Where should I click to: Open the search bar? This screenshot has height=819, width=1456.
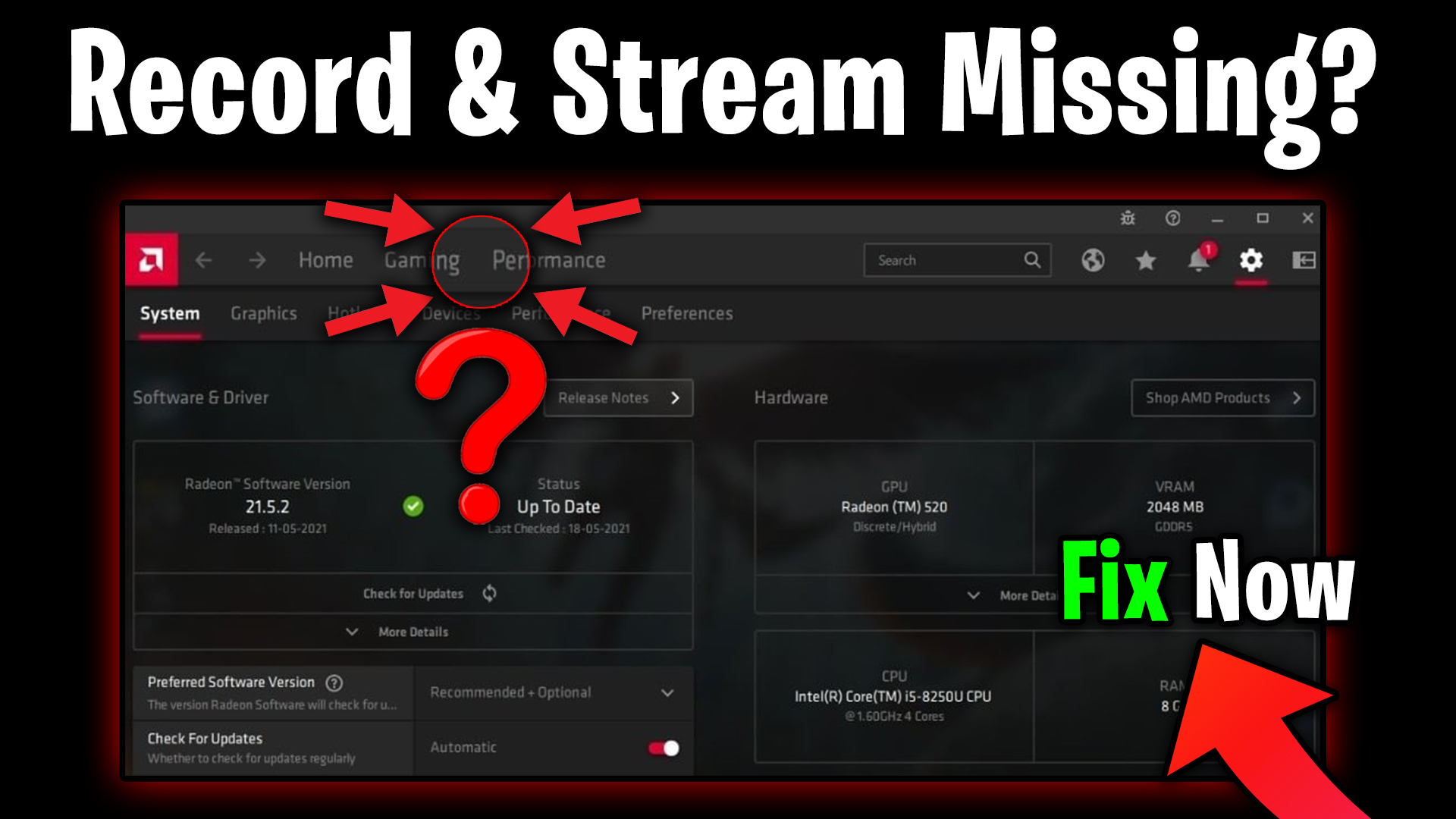tap(953, 260)
